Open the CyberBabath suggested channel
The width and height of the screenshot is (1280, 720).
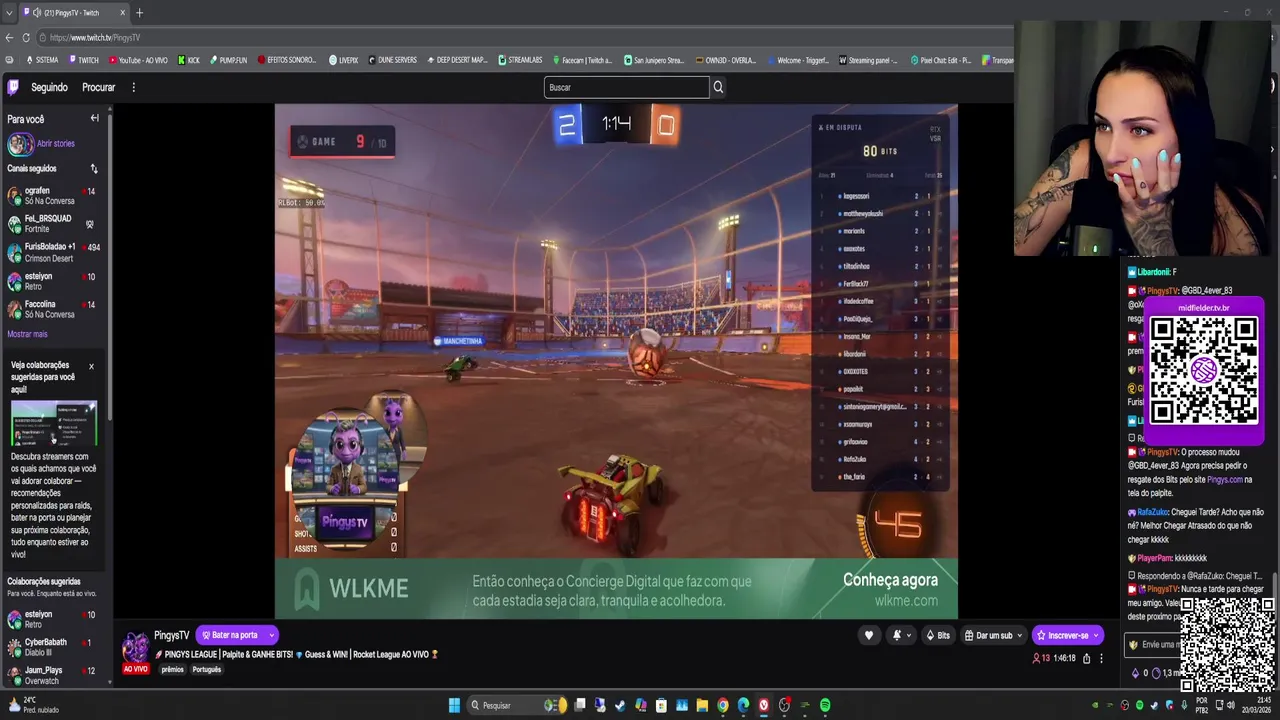click(x=52, y=647)
